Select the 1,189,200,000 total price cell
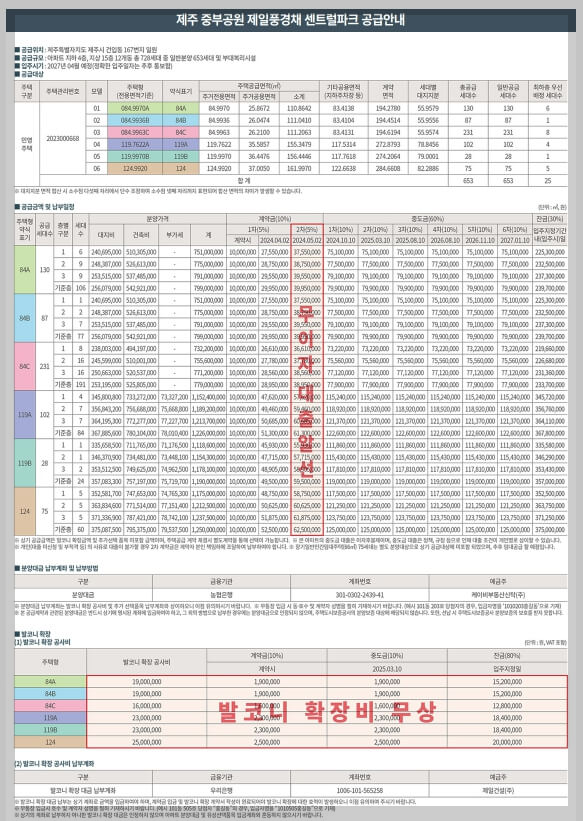This screenshot has height=821, width=583. pyautogui.click(x=208, y=409)
